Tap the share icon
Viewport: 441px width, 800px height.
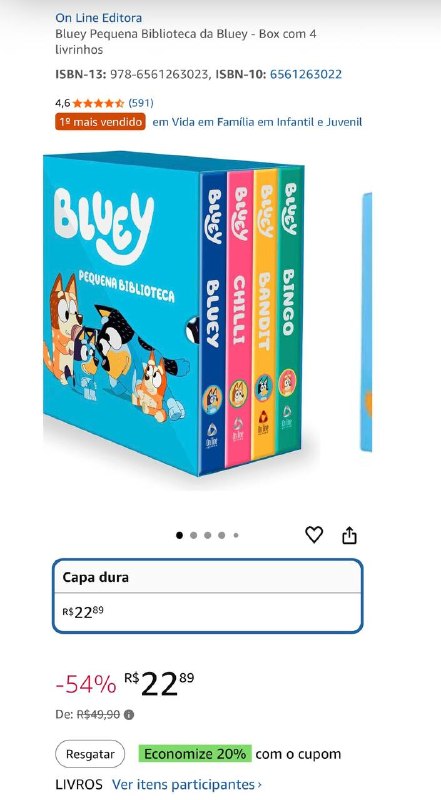(349, 535)
